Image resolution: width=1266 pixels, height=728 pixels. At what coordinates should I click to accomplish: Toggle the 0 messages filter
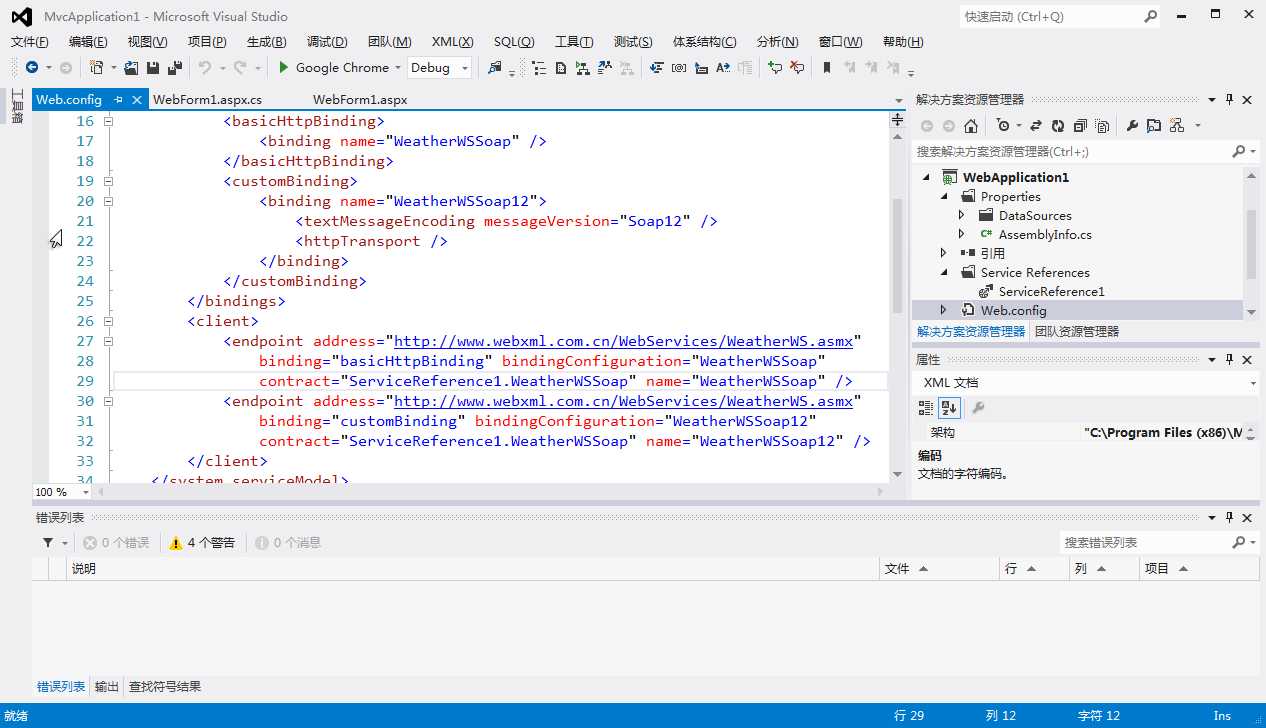click(x=288, y=542)
